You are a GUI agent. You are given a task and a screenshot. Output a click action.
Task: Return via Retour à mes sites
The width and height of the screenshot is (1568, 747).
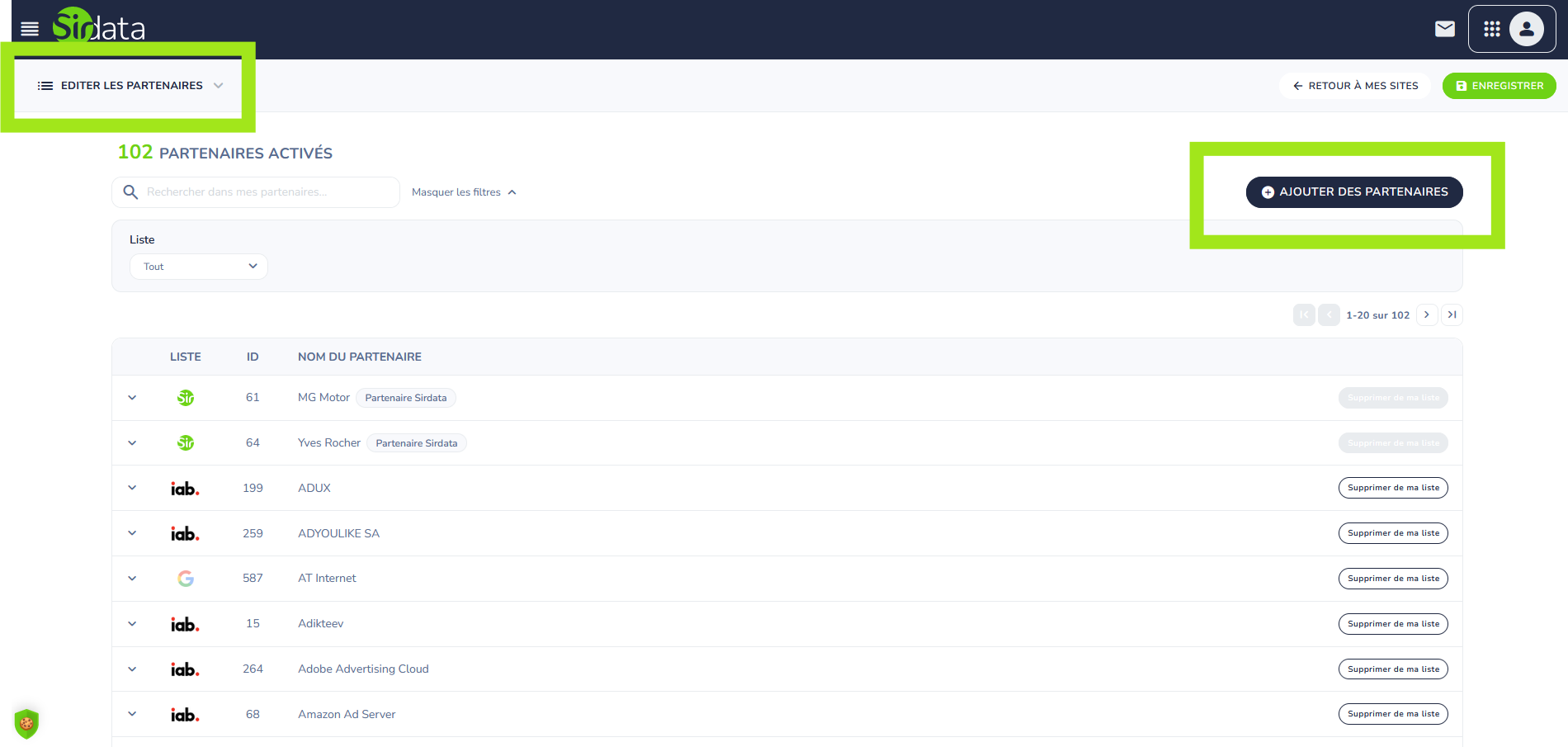(x=1354, y=86)
